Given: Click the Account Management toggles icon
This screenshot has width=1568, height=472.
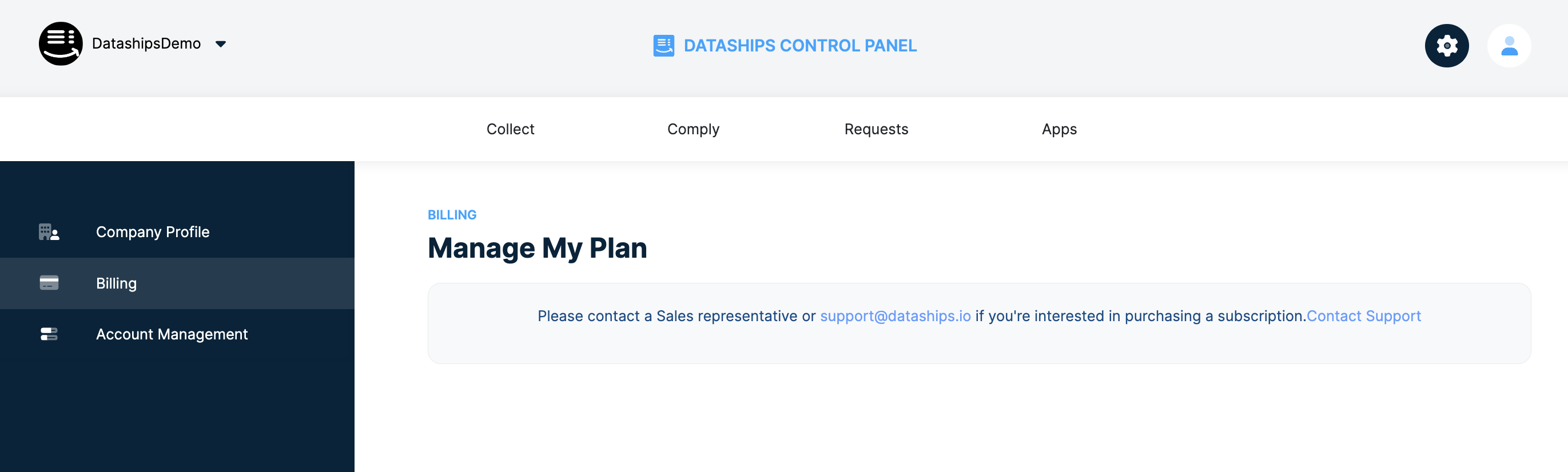Looking at the screenshot, I should 49,334.
